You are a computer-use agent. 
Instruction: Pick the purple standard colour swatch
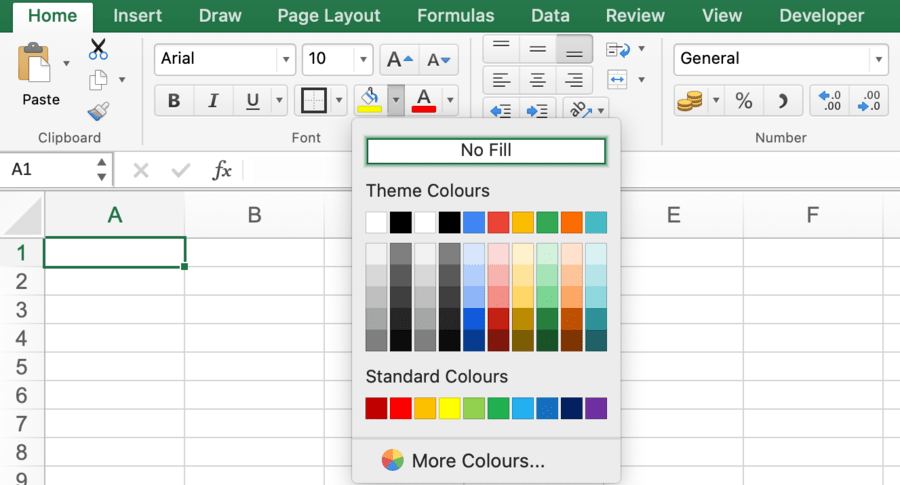(596, 408)
